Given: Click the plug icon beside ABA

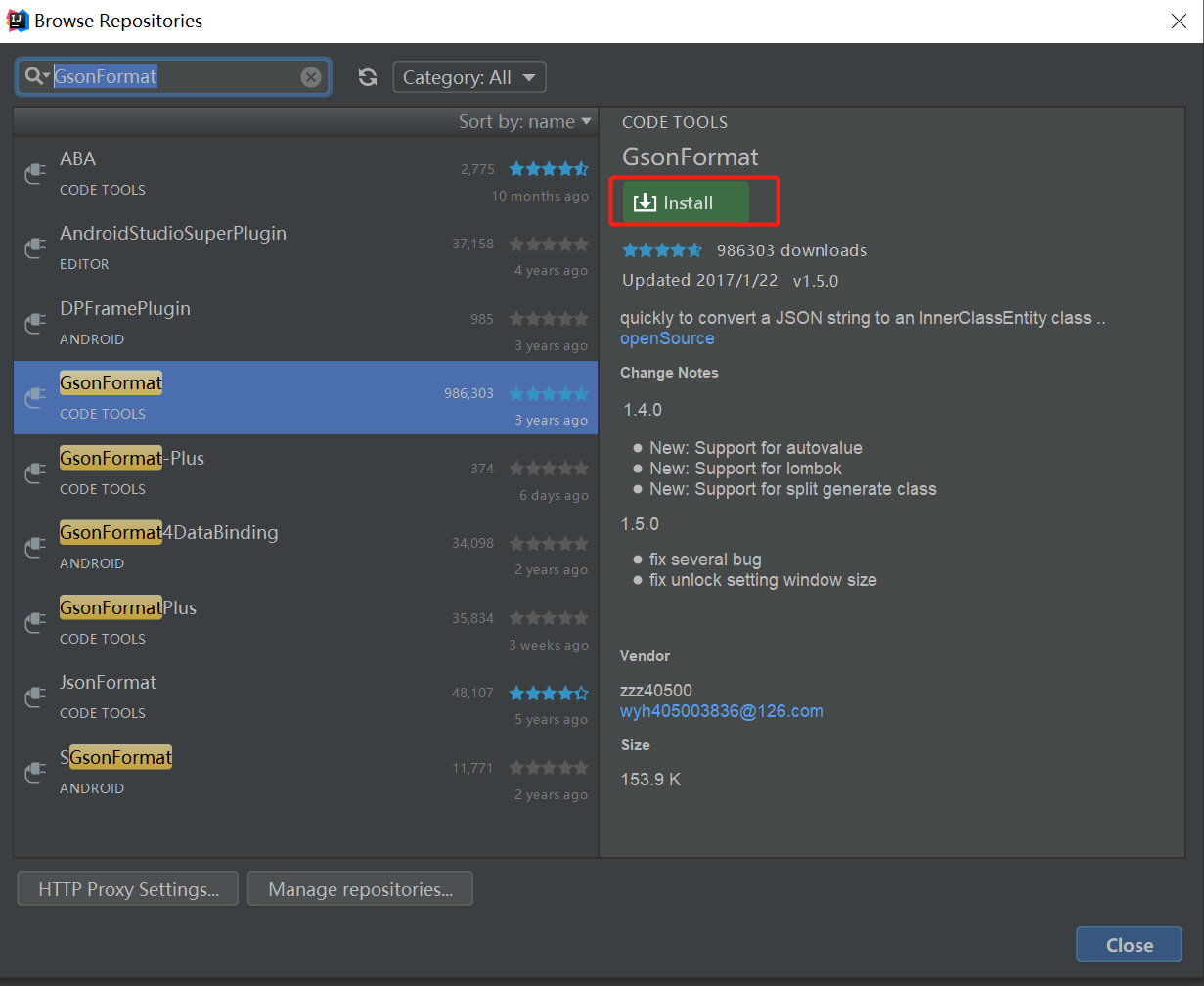Looking at the screenshot, I should pyautogui.click(x=35, y=174).
